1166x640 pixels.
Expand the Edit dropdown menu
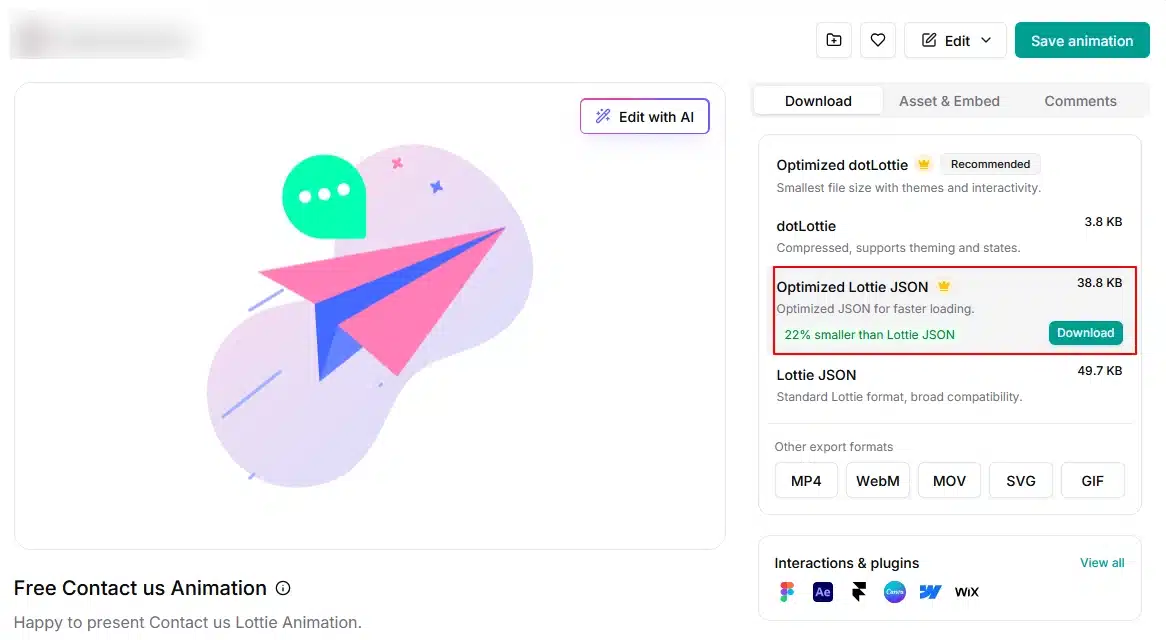[x=955, y=40]
